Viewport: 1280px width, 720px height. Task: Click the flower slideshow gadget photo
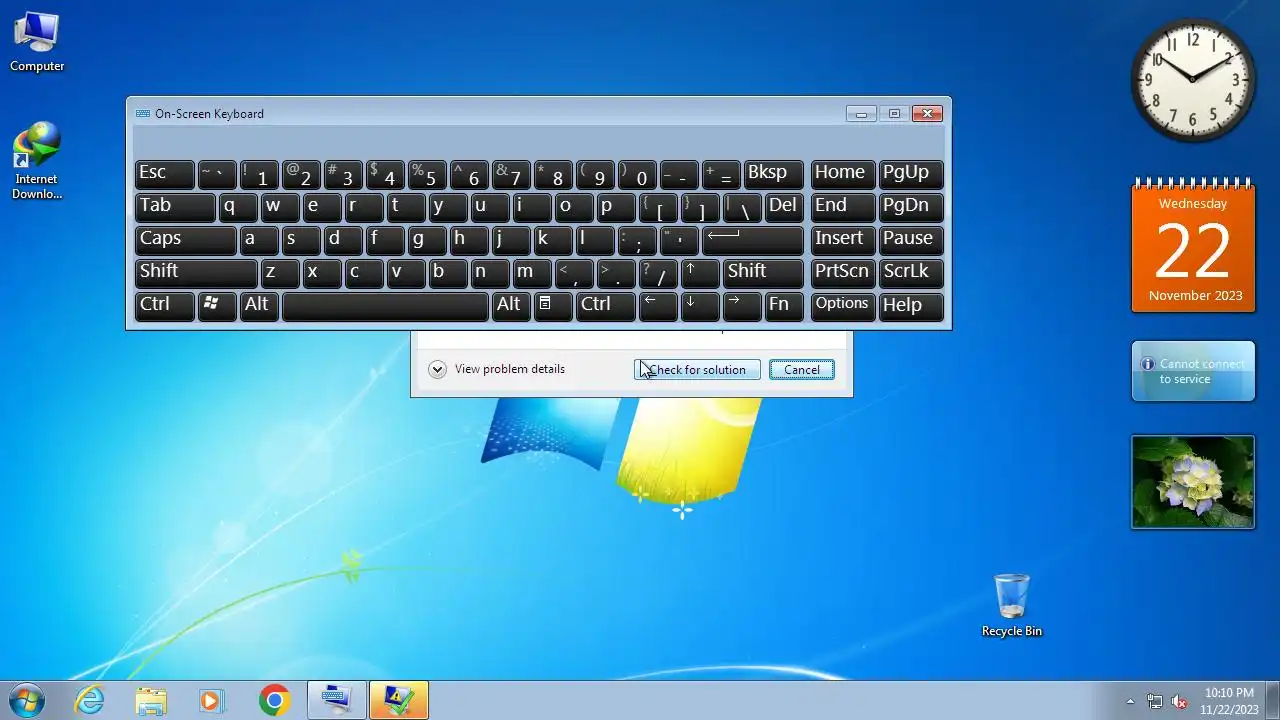1193,482
